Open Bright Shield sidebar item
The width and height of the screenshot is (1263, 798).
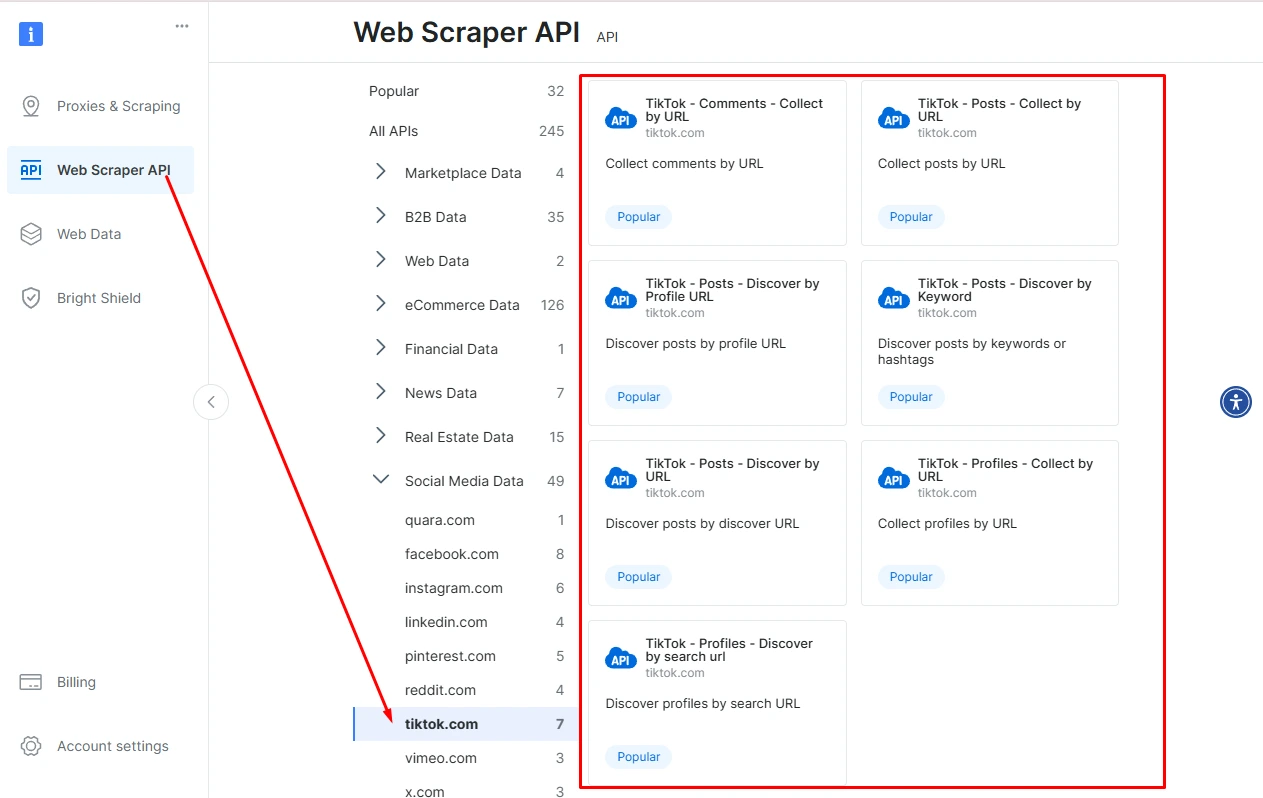coord(100,298)
